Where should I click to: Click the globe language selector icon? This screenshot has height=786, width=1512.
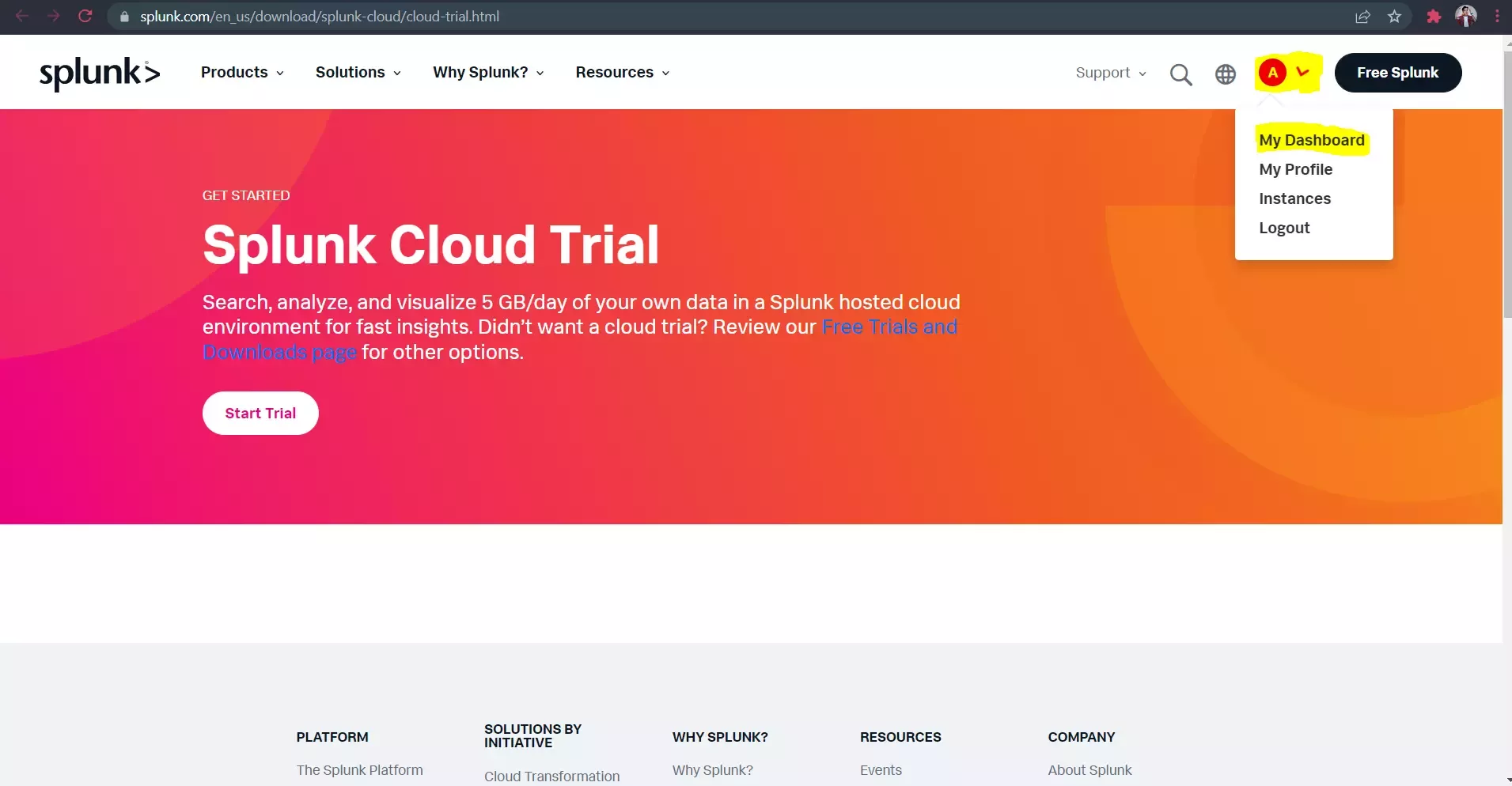(x=1225, y=74)
